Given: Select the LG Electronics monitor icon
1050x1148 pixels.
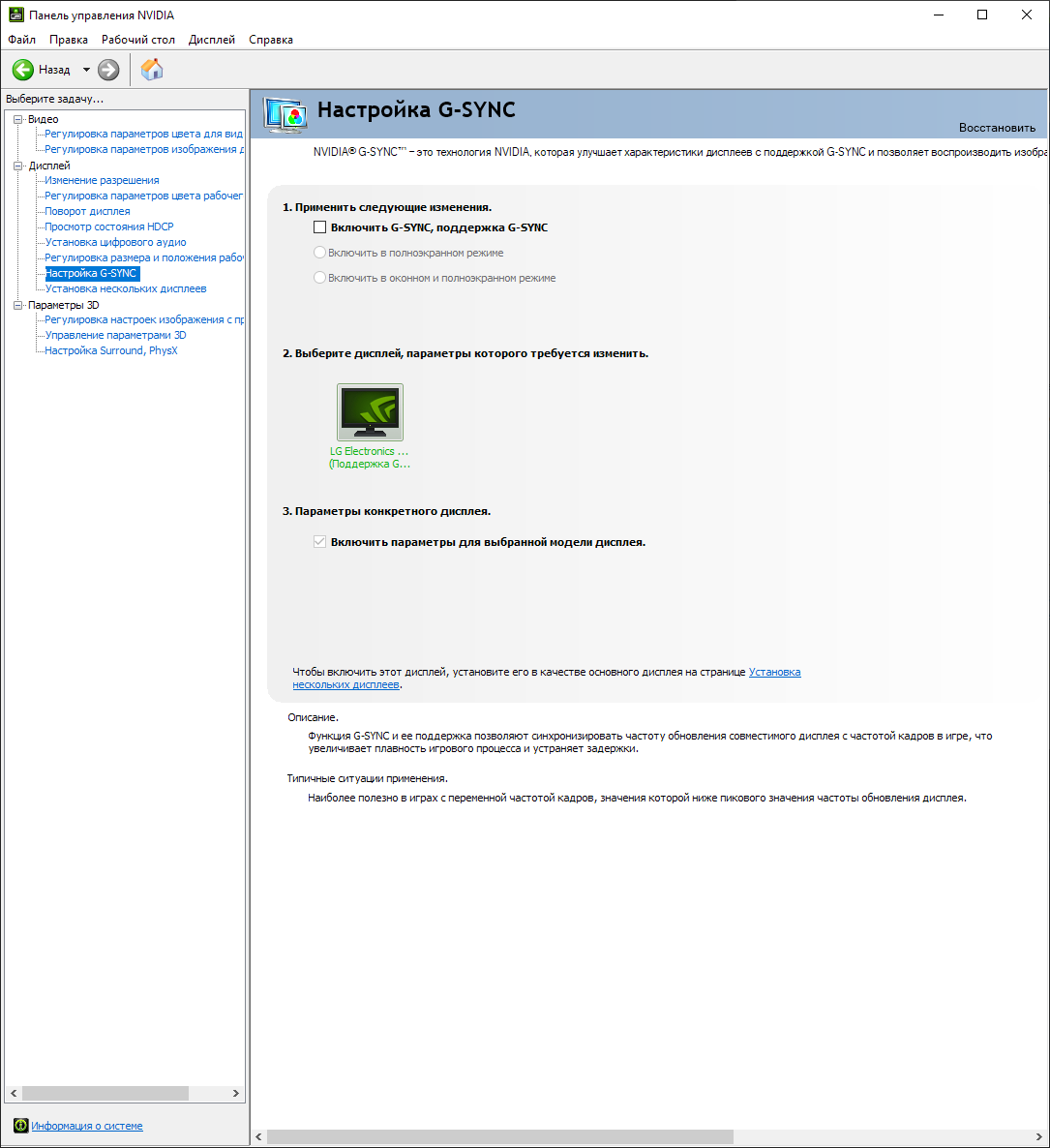Looking at the screenshot, I should (x=370, y=412).
